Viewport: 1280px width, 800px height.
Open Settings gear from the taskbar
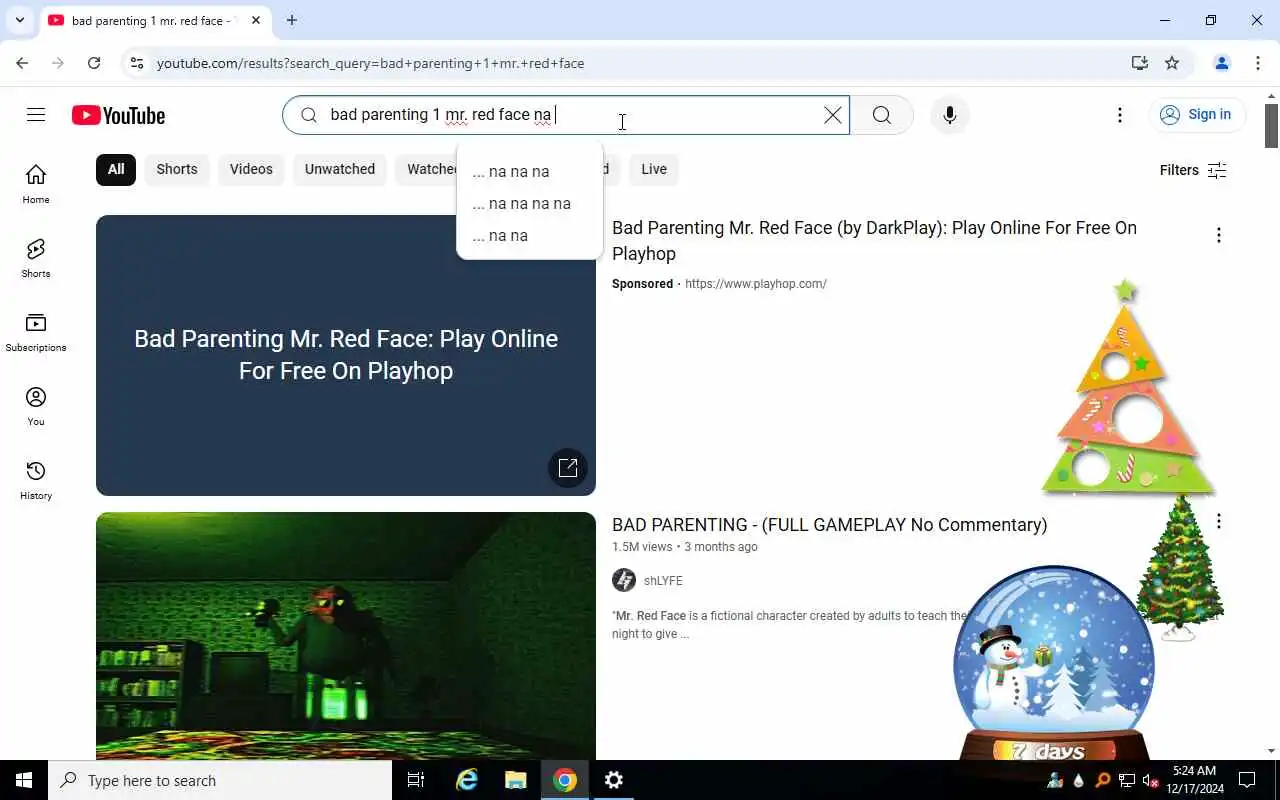click(614, 780)
